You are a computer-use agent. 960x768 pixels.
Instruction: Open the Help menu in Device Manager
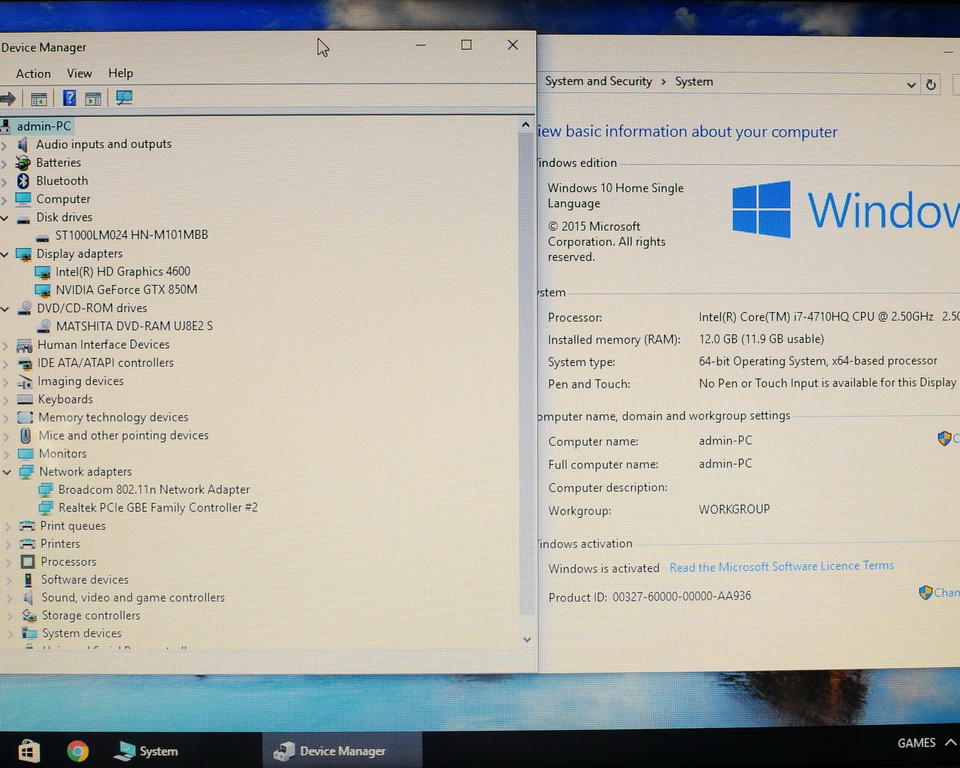[x=121, y=73]
